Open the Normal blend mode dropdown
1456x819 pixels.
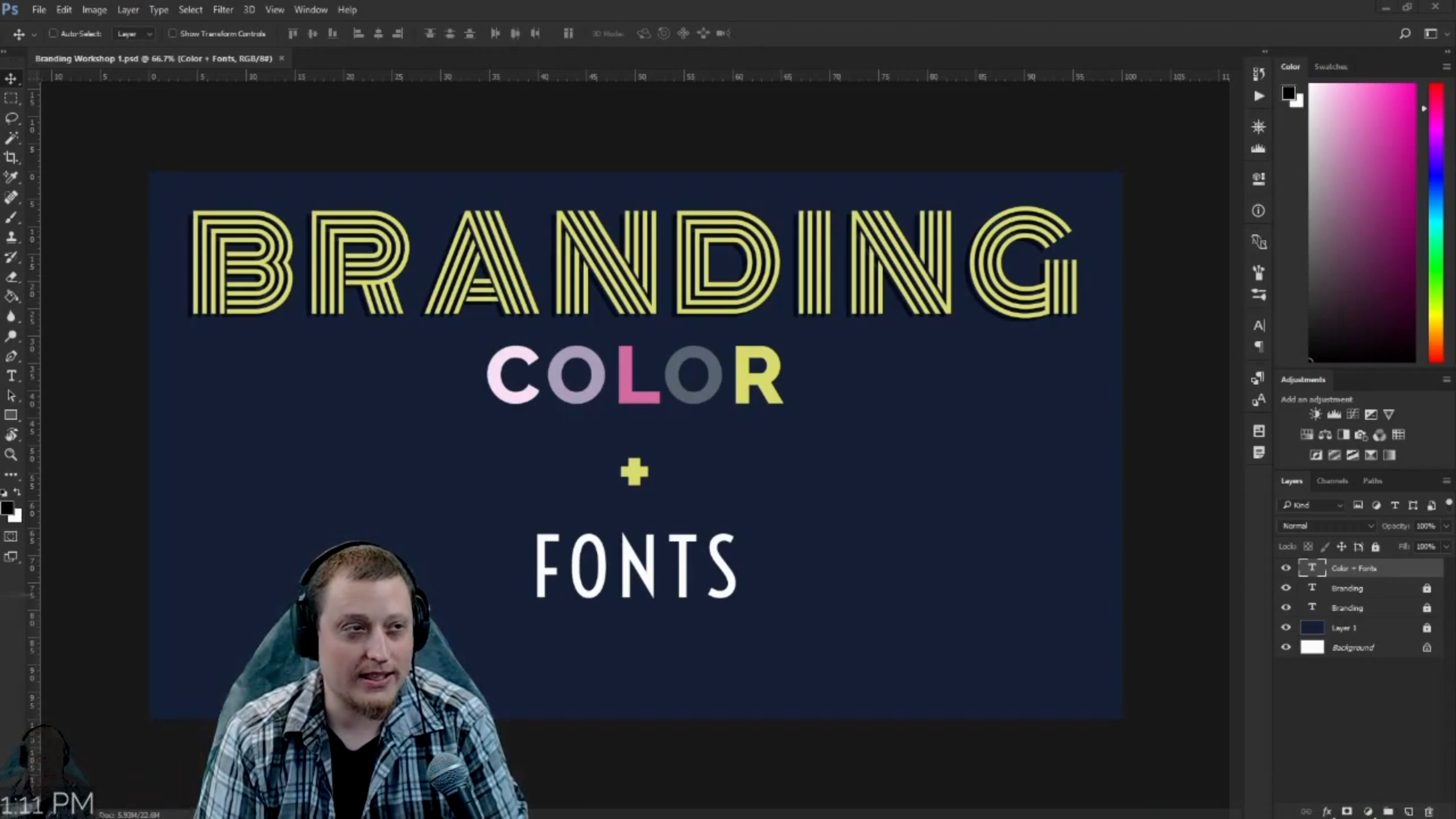tap(1326, 526)
